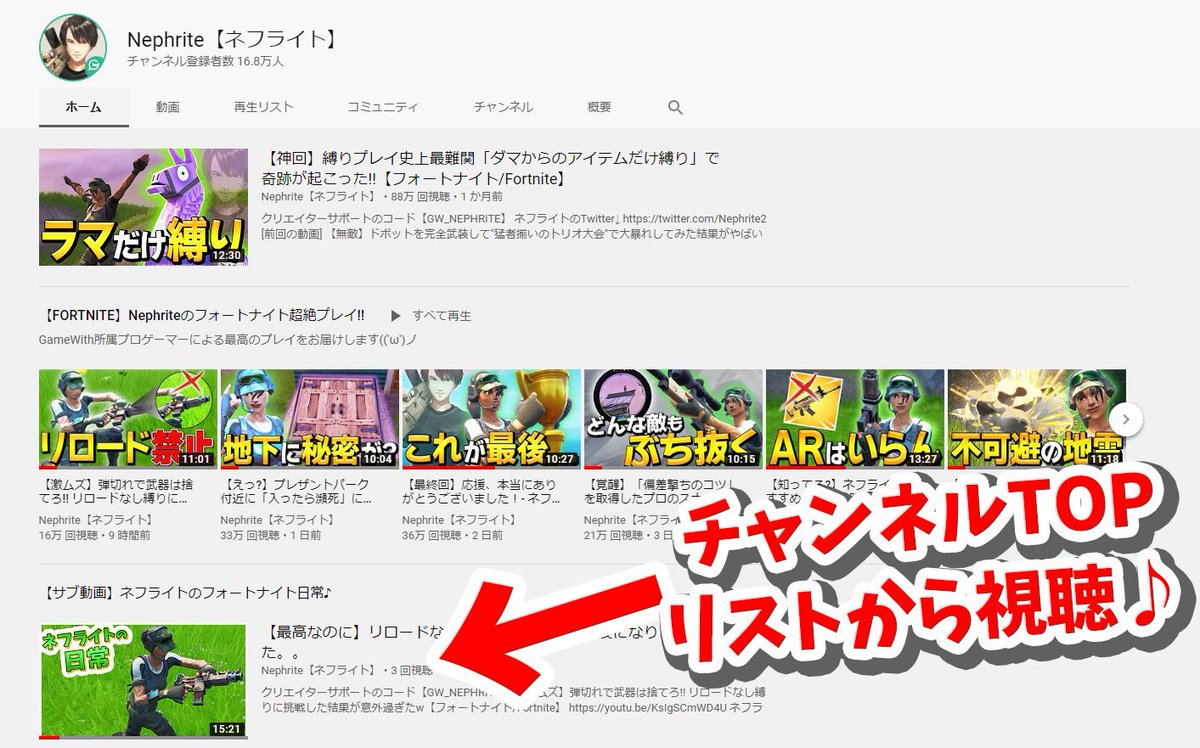
Task: Open video title 【最終回】応援、本当にありがとう
Action: click(483, 489)
